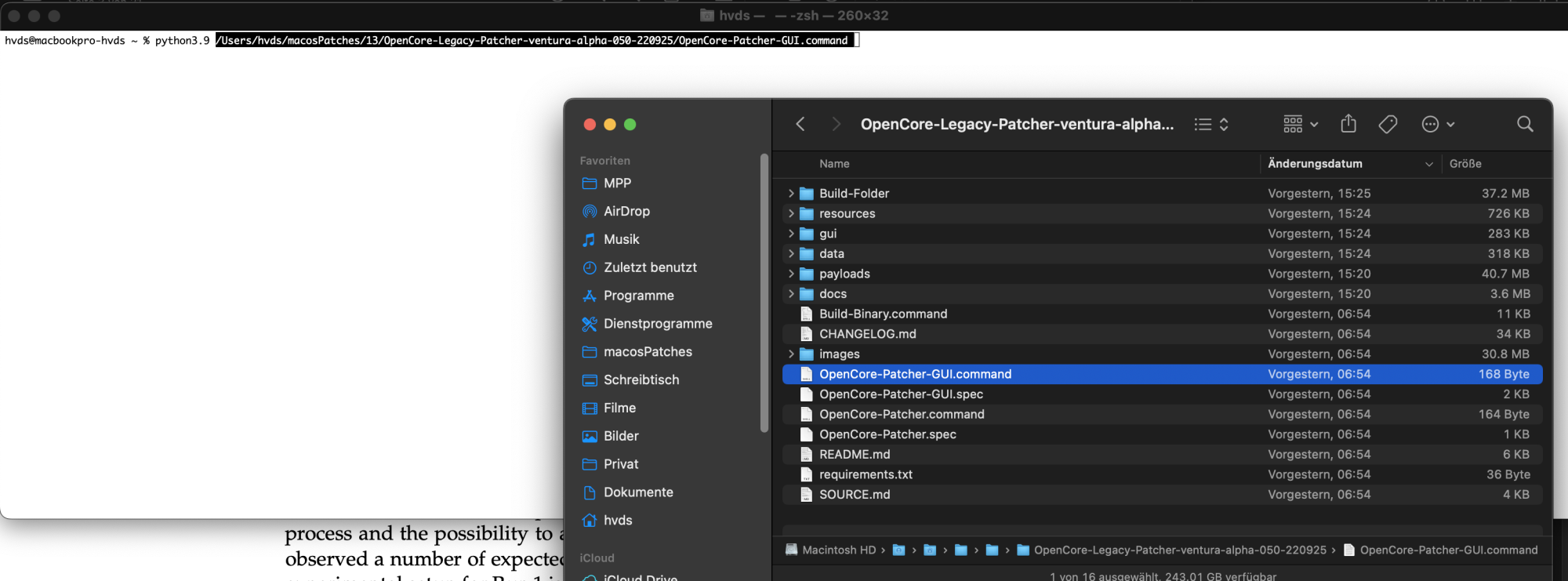Click the Share icon in Finder toolbar
The image size is (1568, 581).
(1348, 123)
